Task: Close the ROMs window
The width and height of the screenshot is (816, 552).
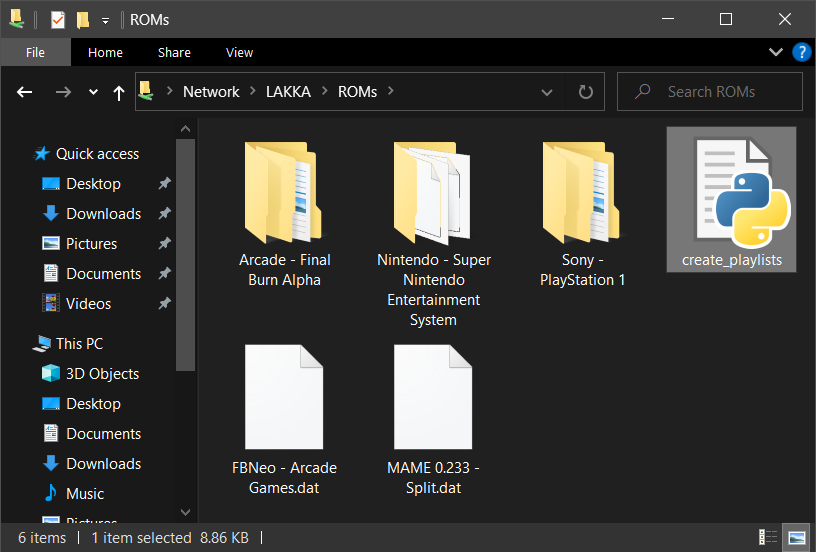Action: (785, 19)
